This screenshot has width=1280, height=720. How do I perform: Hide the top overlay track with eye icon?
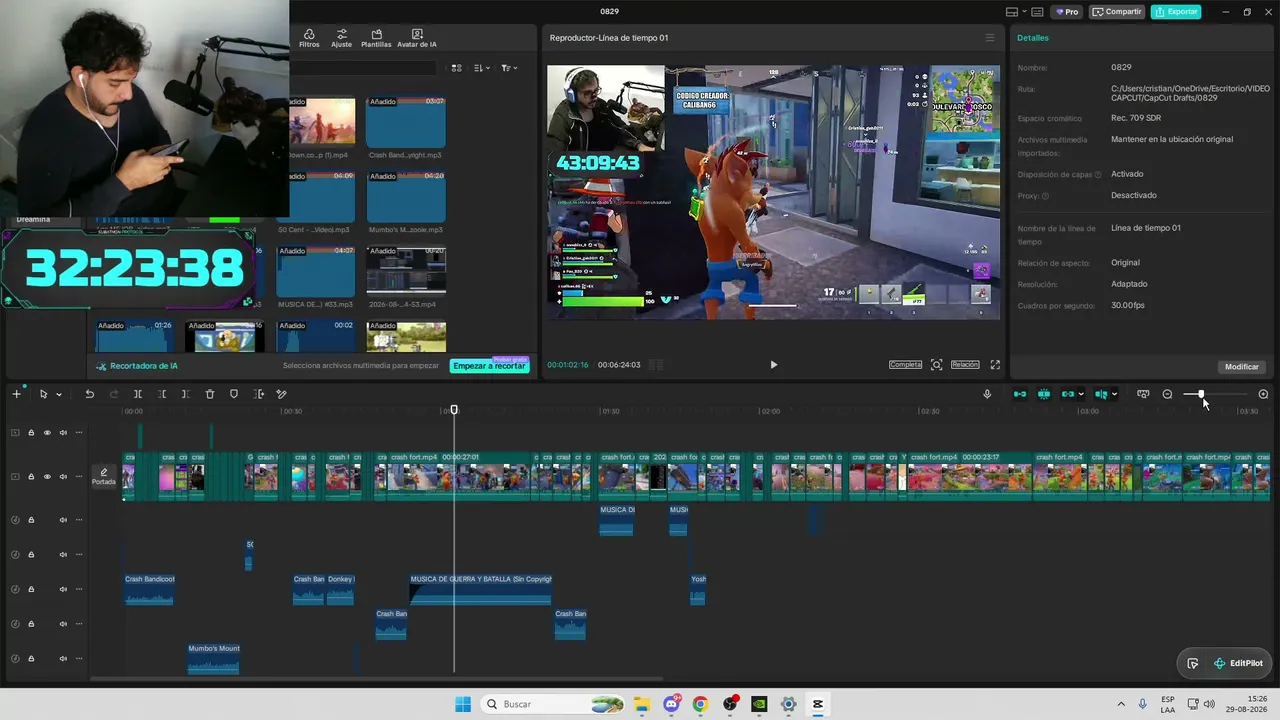click(47, 433)
